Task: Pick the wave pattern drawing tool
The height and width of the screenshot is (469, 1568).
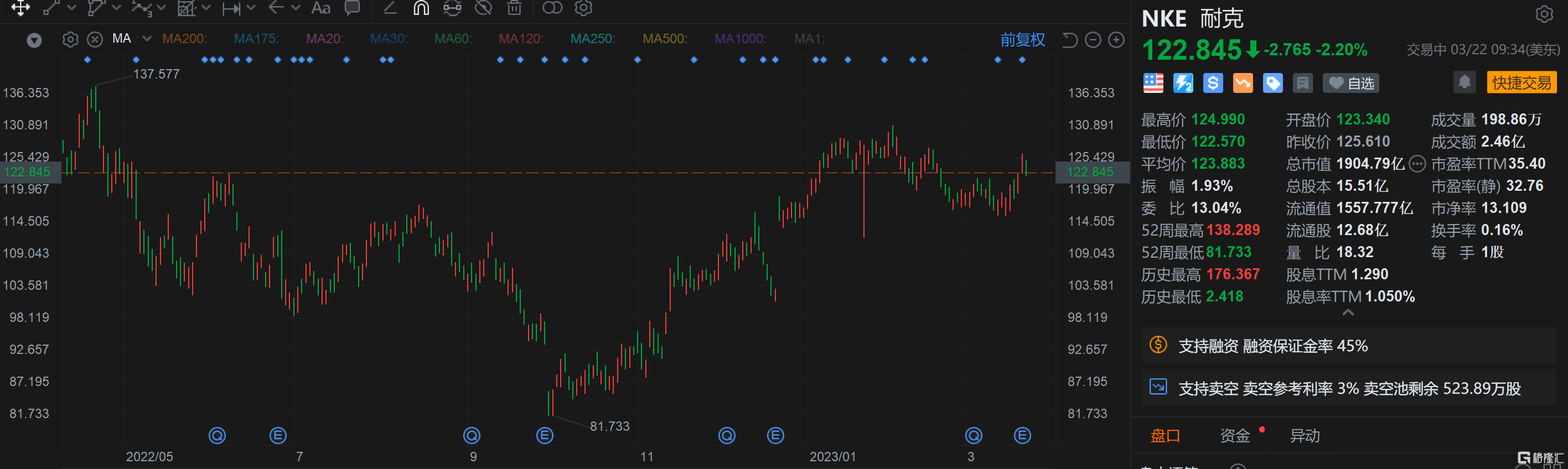Action: (141, 7)
